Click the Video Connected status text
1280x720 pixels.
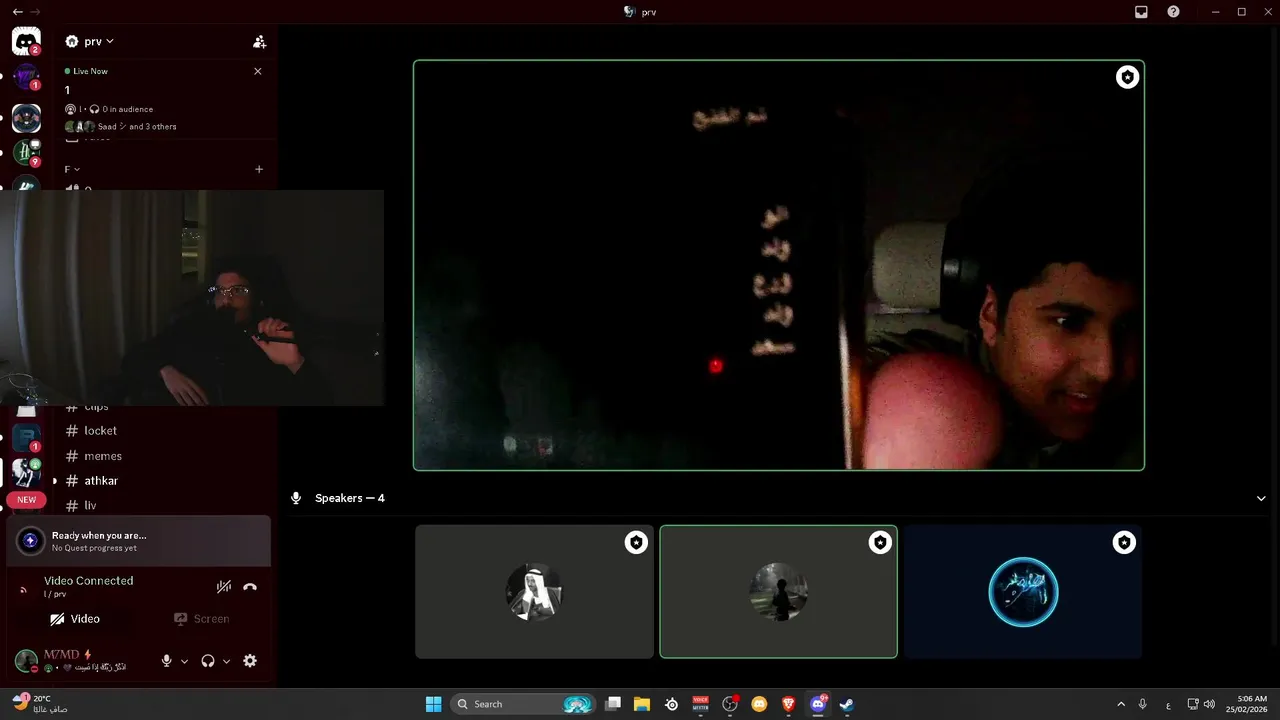click(88, 581)
